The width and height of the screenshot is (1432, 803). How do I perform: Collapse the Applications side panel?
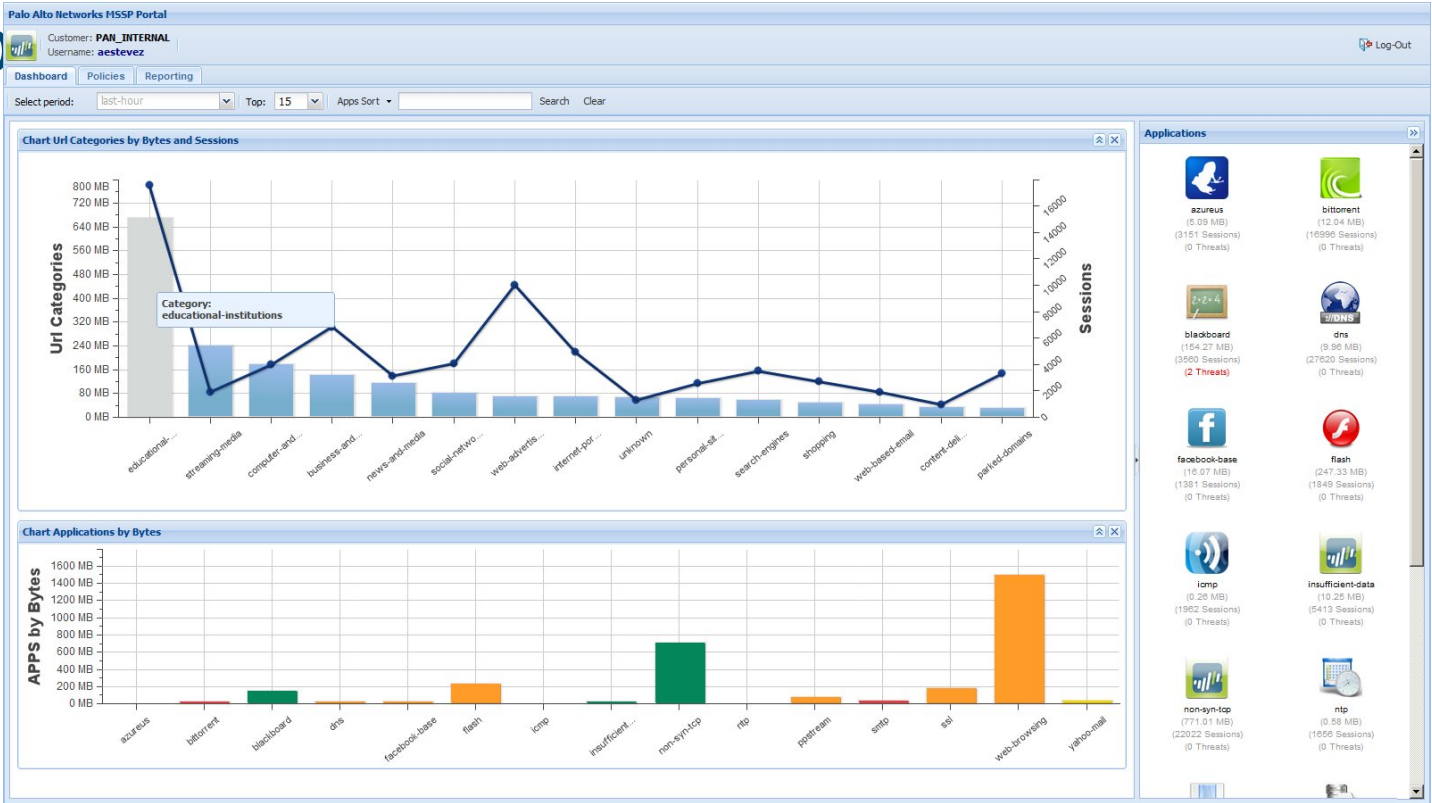[1413, 133]
